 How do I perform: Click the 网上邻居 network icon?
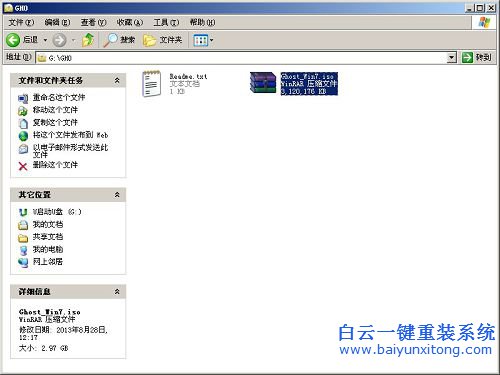click(23, 263)
